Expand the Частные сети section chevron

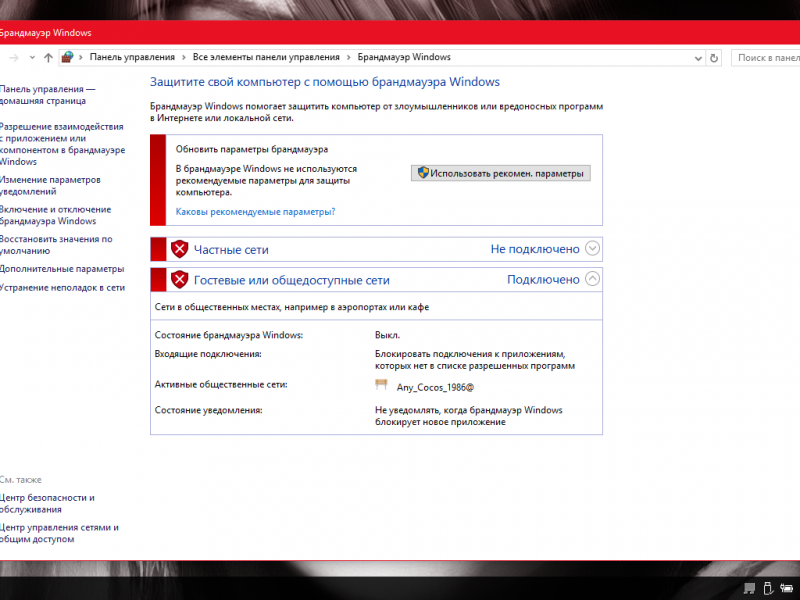(x=592, y=248)
